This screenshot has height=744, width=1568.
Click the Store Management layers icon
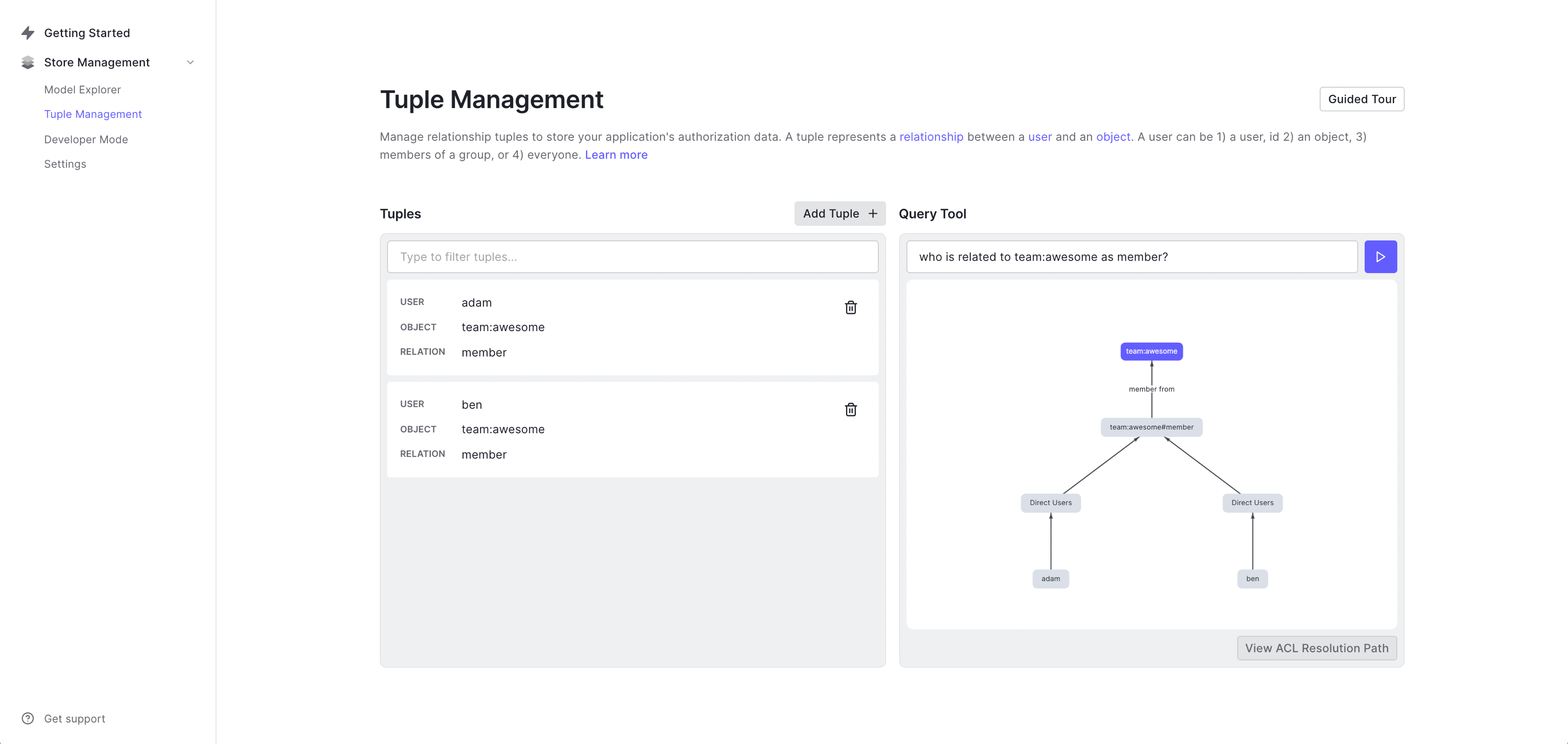[x=28, y=62]
